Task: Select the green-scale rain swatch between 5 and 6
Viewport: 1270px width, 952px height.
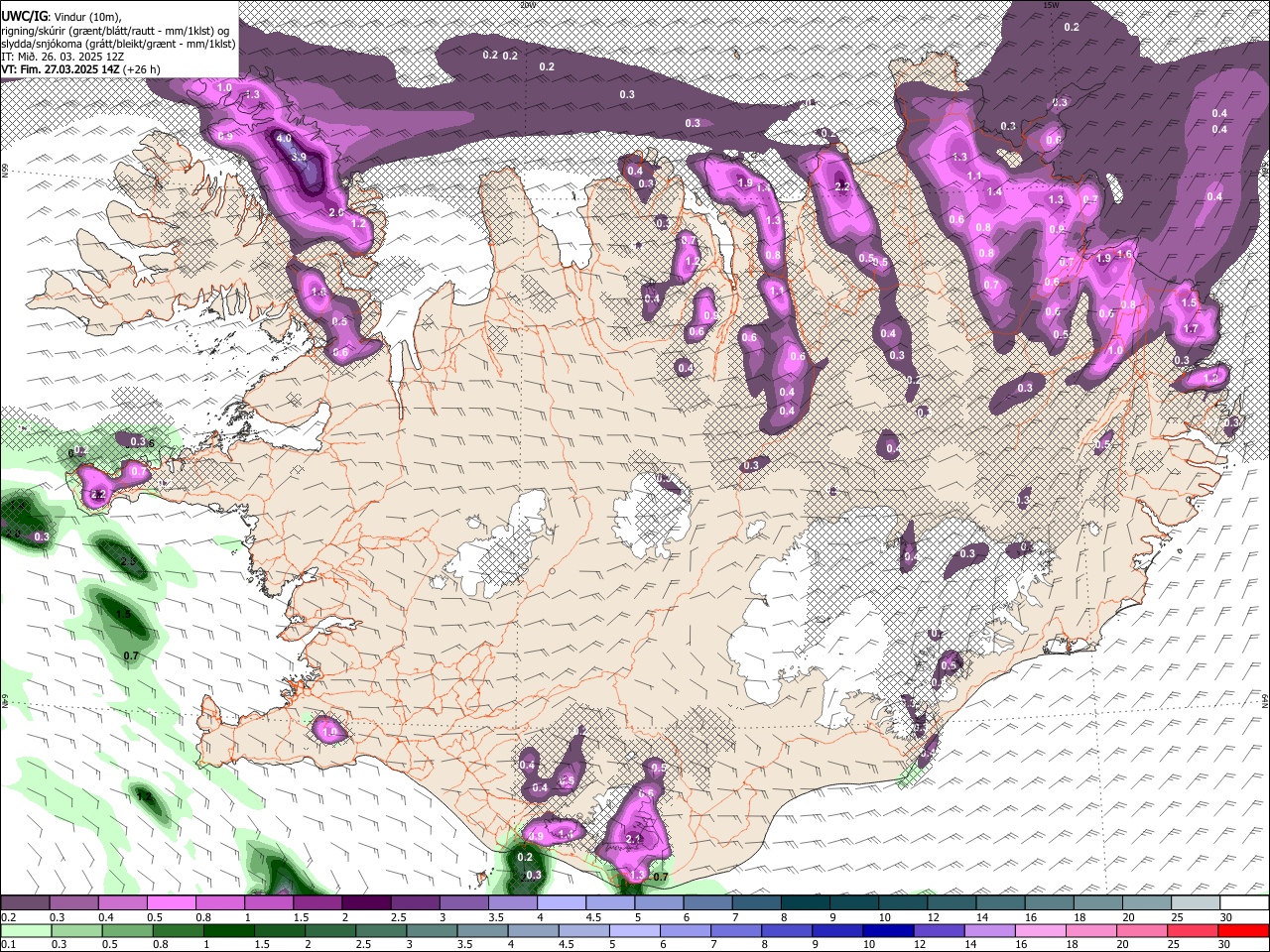Action: pos(635,930)
